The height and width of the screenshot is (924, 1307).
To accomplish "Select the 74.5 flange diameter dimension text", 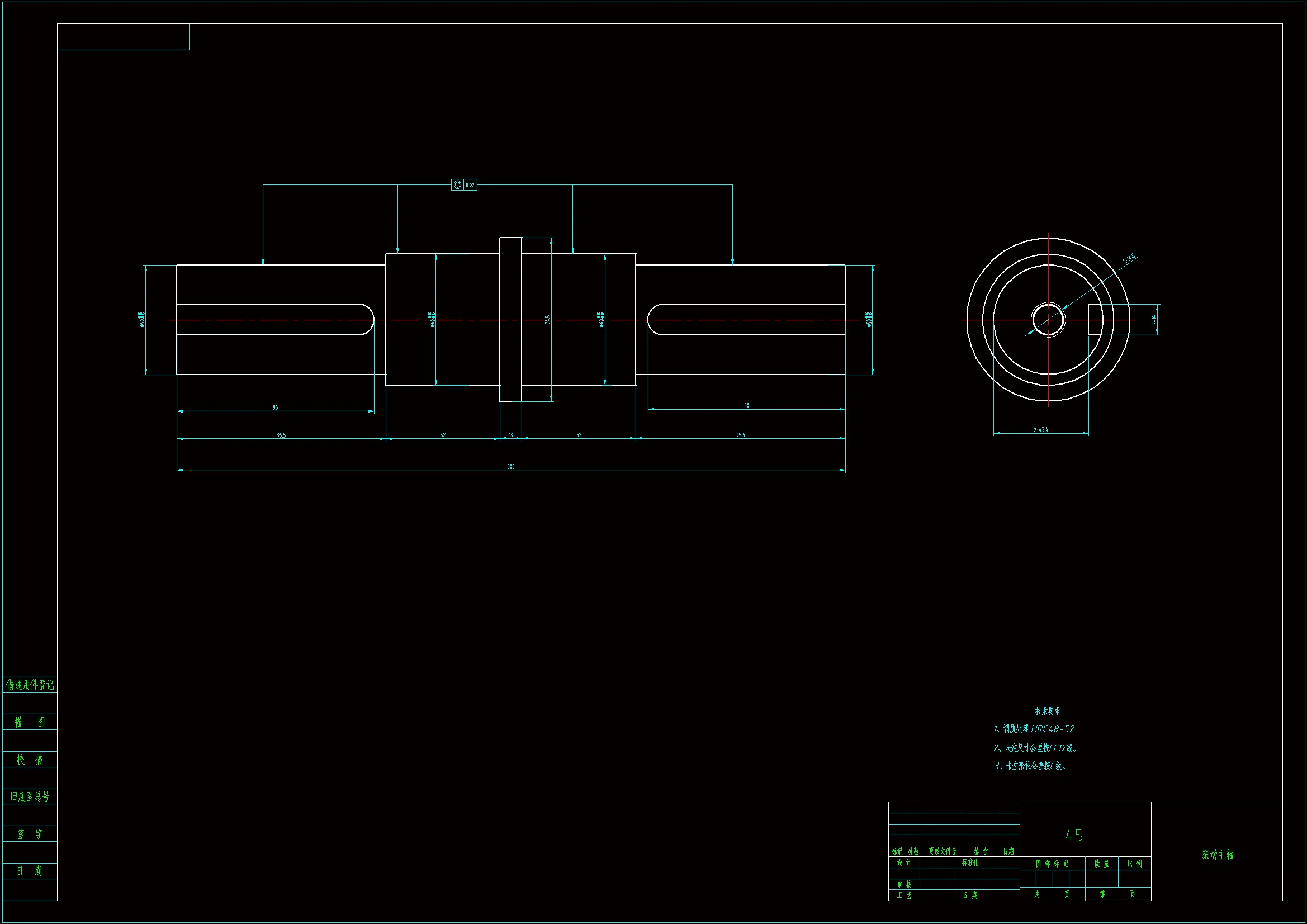I will coord(548,320).
